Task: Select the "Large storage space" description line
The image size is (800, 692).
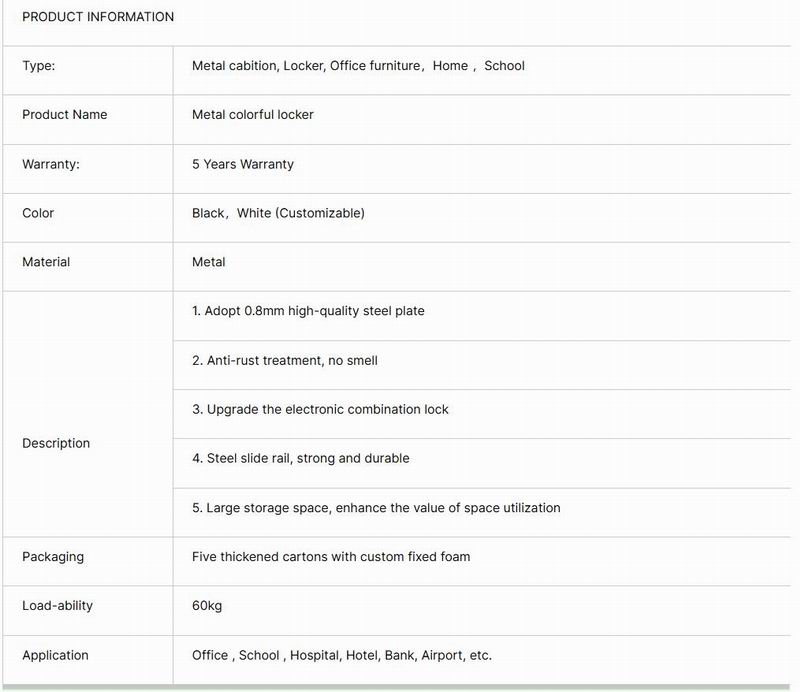Action: [376, 508]
